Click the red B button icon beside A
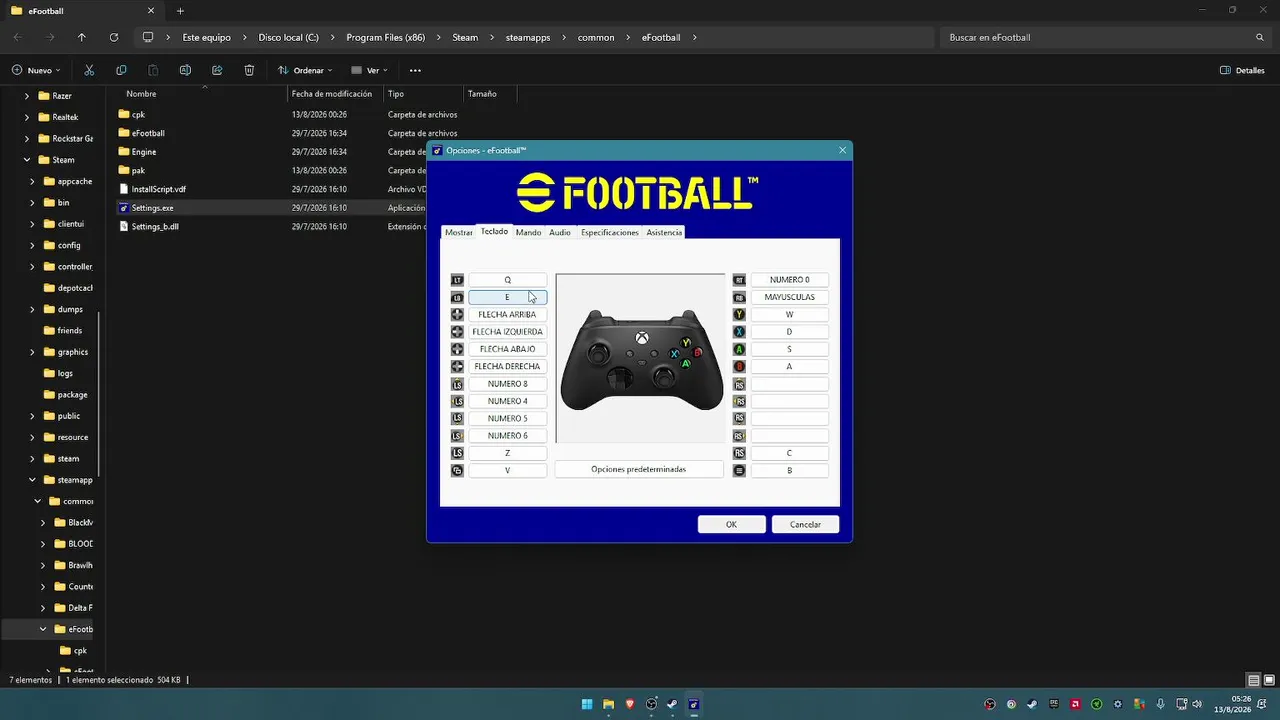The width and height of the screenshot is (1280, 720). coord(739,367)
